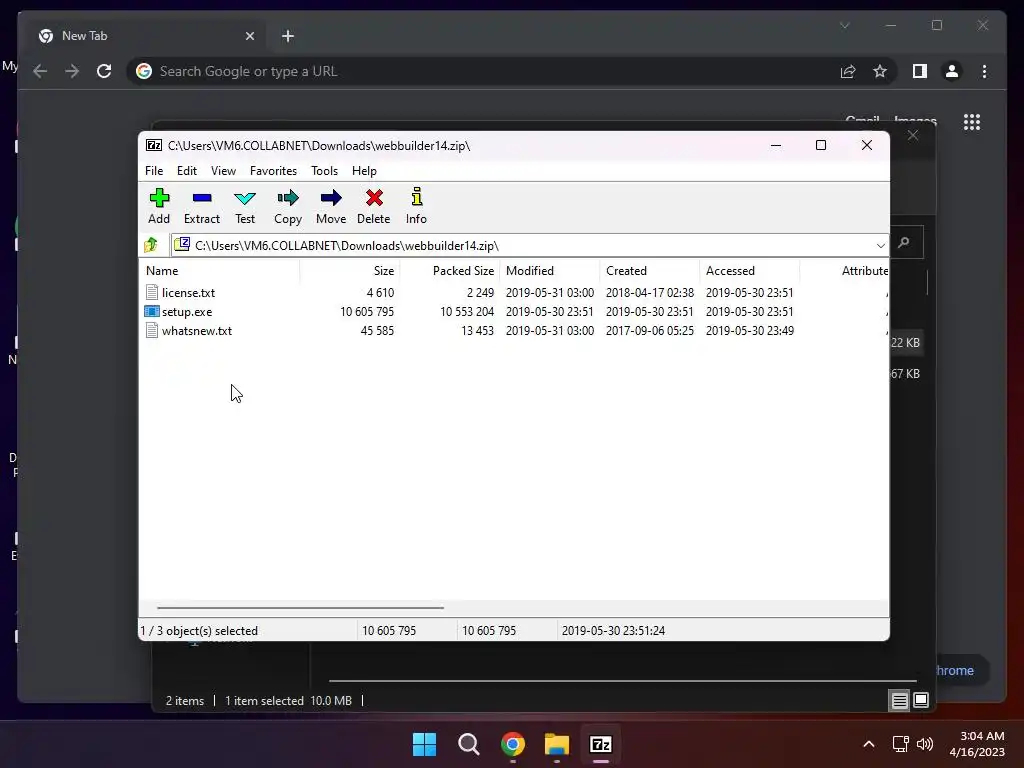The height and width of the screenshot is (768, 1024).
Task: Open the taskbar clock and date
Action: click(x=977, y=744)
